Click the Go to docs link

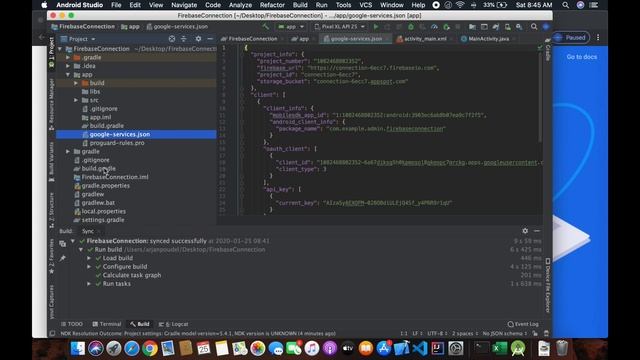click(x=582, y=57)
